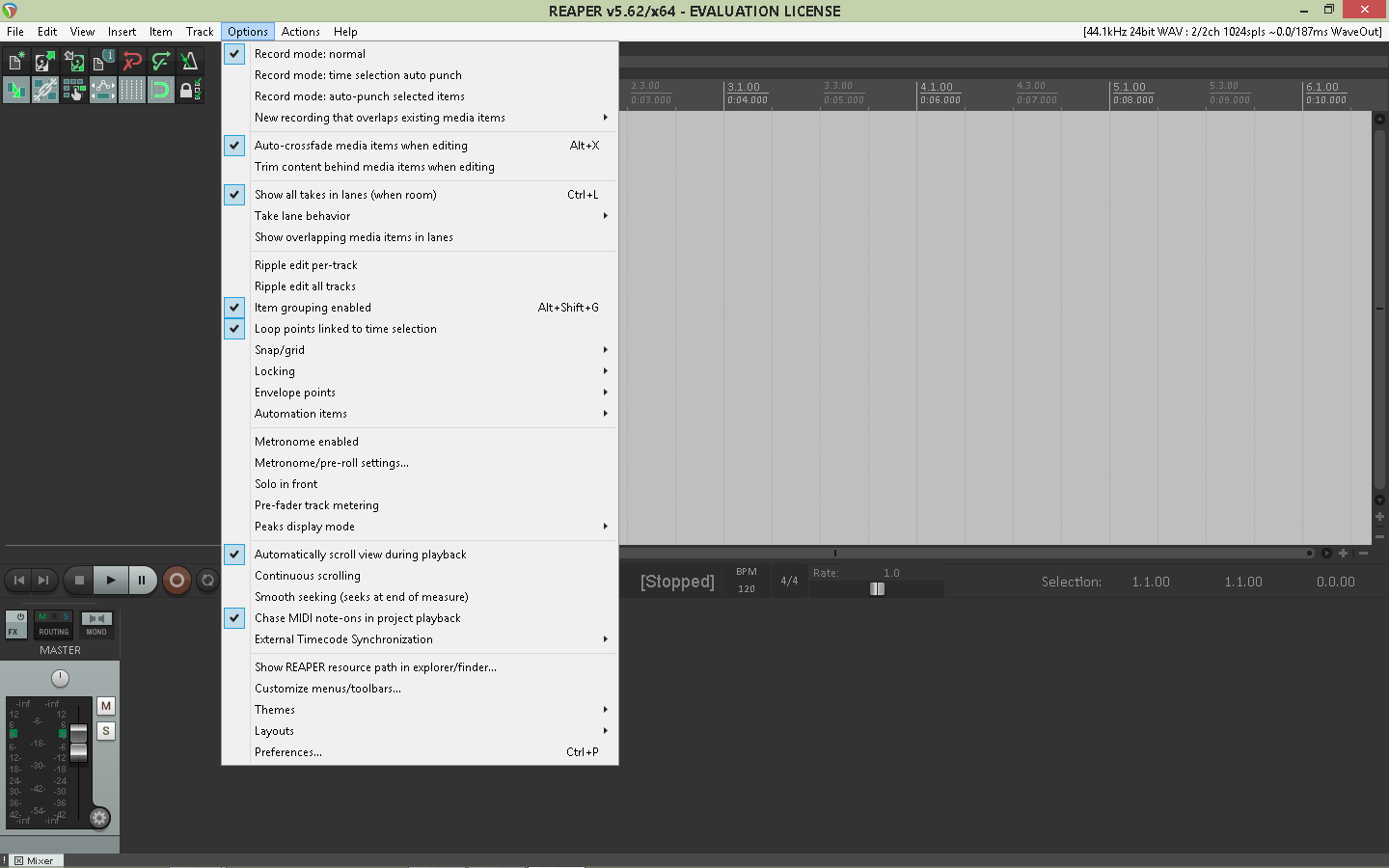The image size is (1389, 868).
Task: Toggle Automatically scroll view during playback
Action: point(420,555)
